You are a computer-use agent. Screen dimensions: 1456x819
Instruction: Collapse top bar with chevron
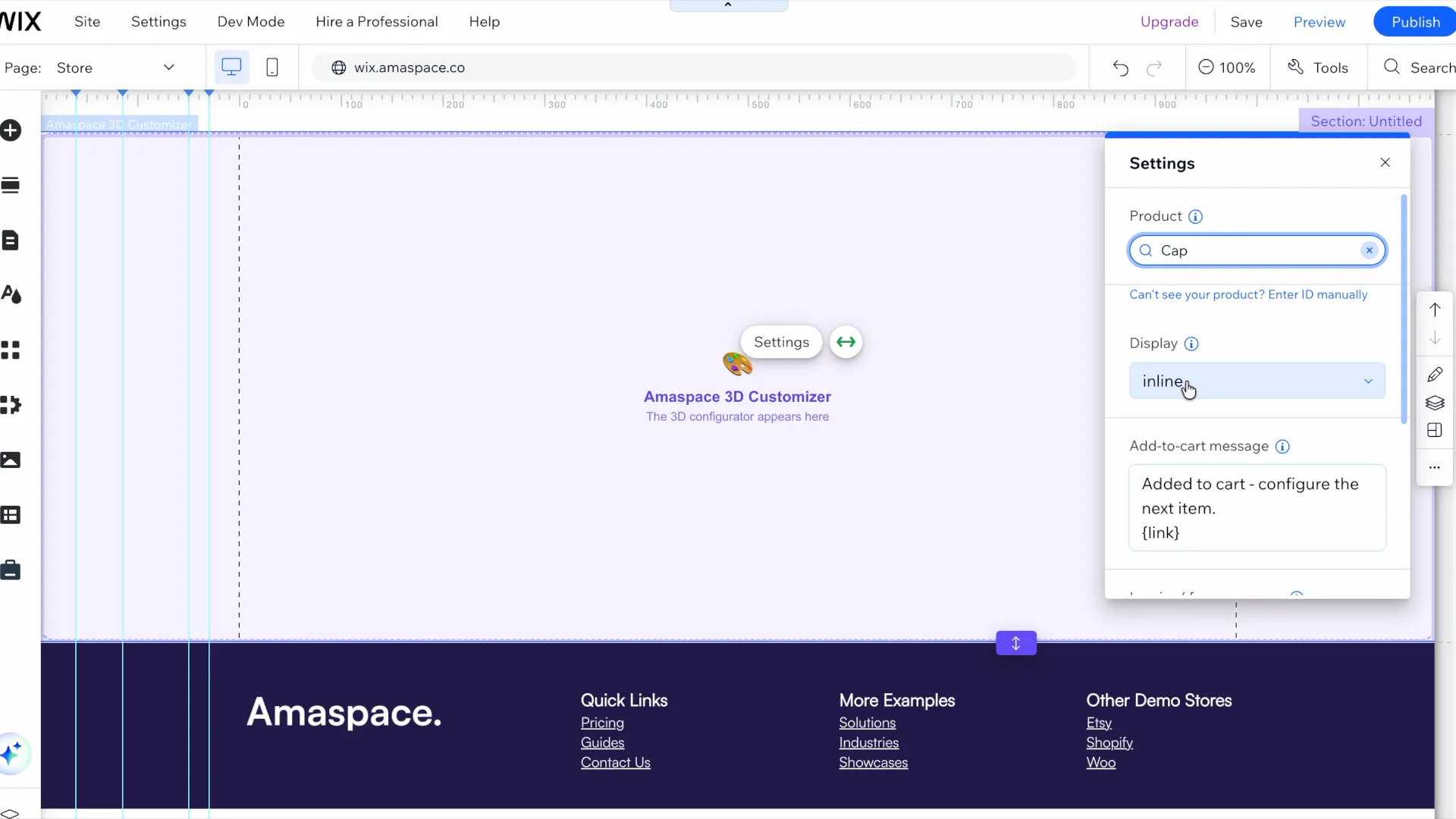pyautogui.click(x=728, y=5)
